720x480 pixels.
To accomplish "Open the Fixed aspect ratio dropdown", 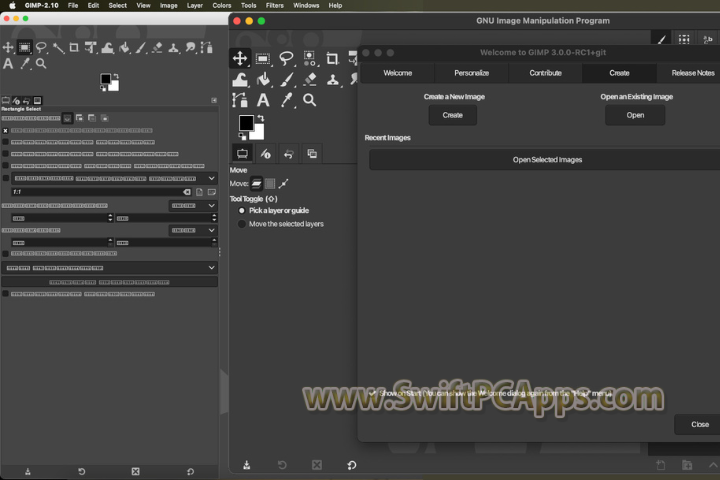I will click(x=114, y=178).
